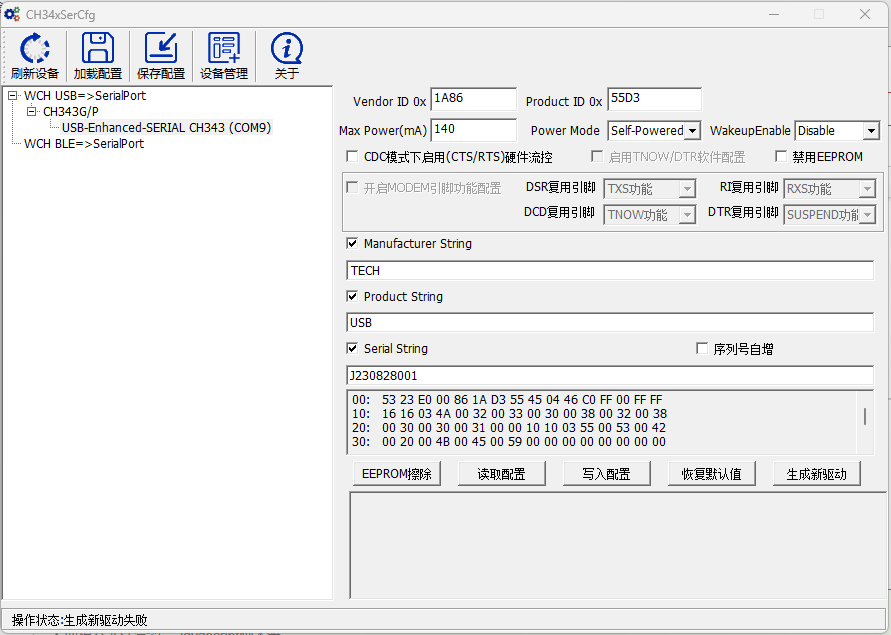
Task: Click the EEPROM erase (EEPROM擦除) button
Action: tap(397, 474)
